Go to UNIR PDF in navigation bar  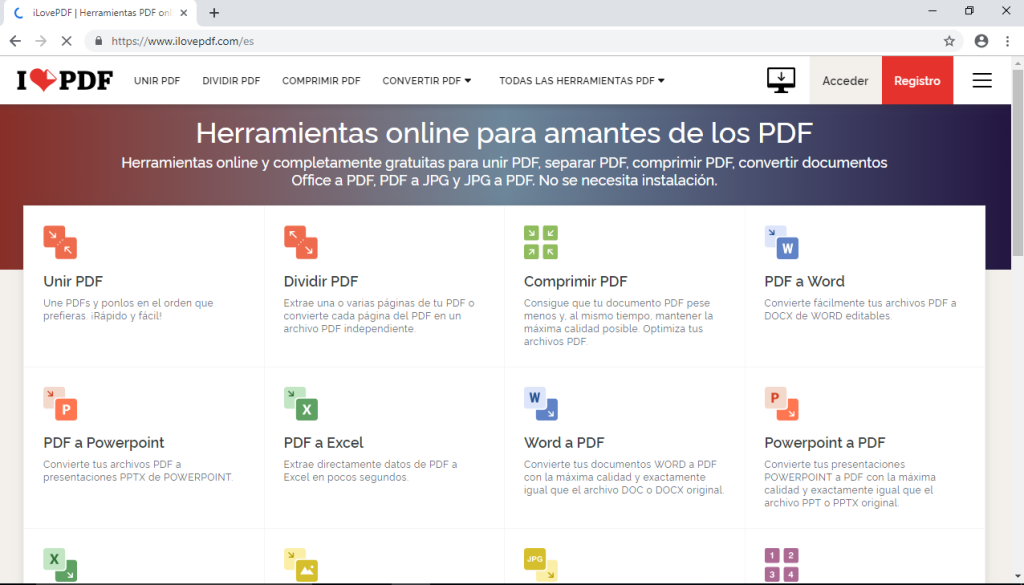[157, 81]
